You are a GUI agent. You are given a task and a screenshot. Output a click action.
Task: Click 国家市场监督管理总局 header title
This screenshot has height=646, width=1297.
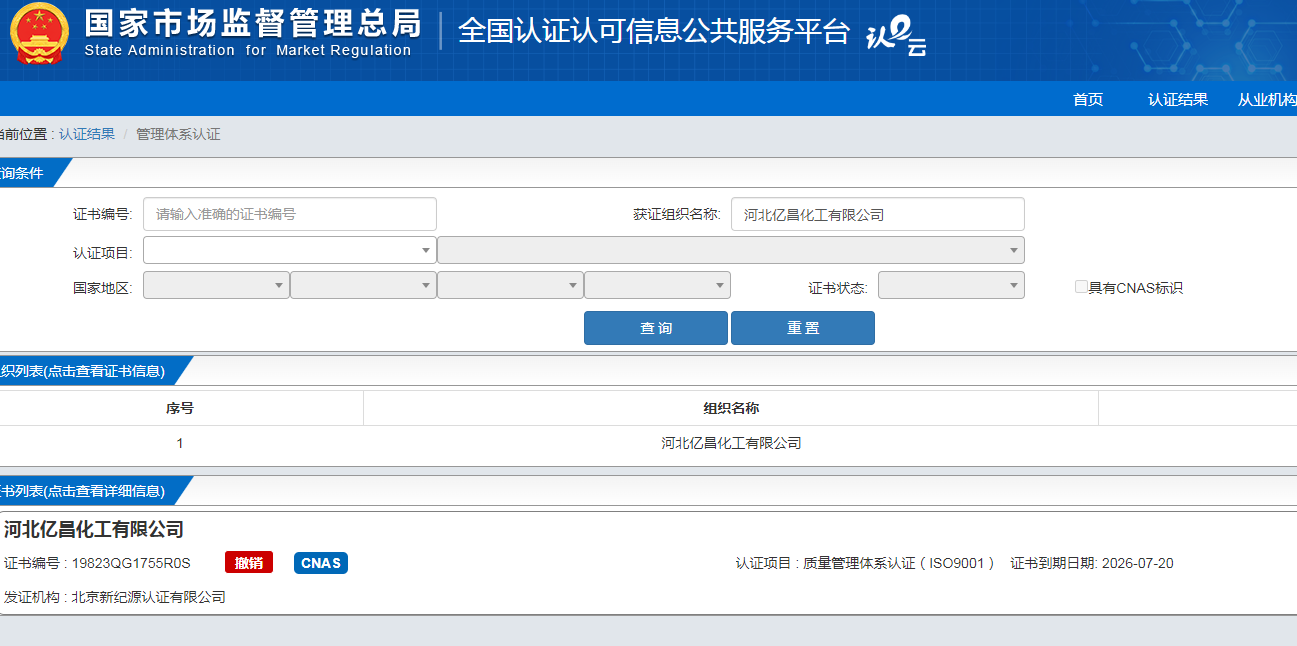(x=252, y=23)
